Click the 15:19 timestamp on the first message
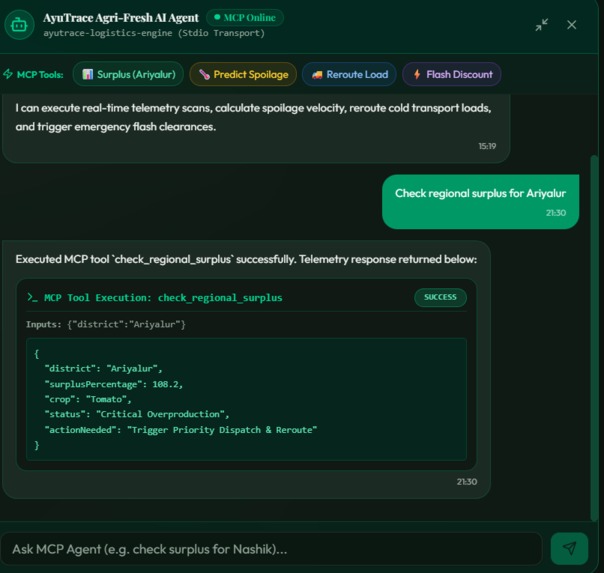 tap(487, 146)
